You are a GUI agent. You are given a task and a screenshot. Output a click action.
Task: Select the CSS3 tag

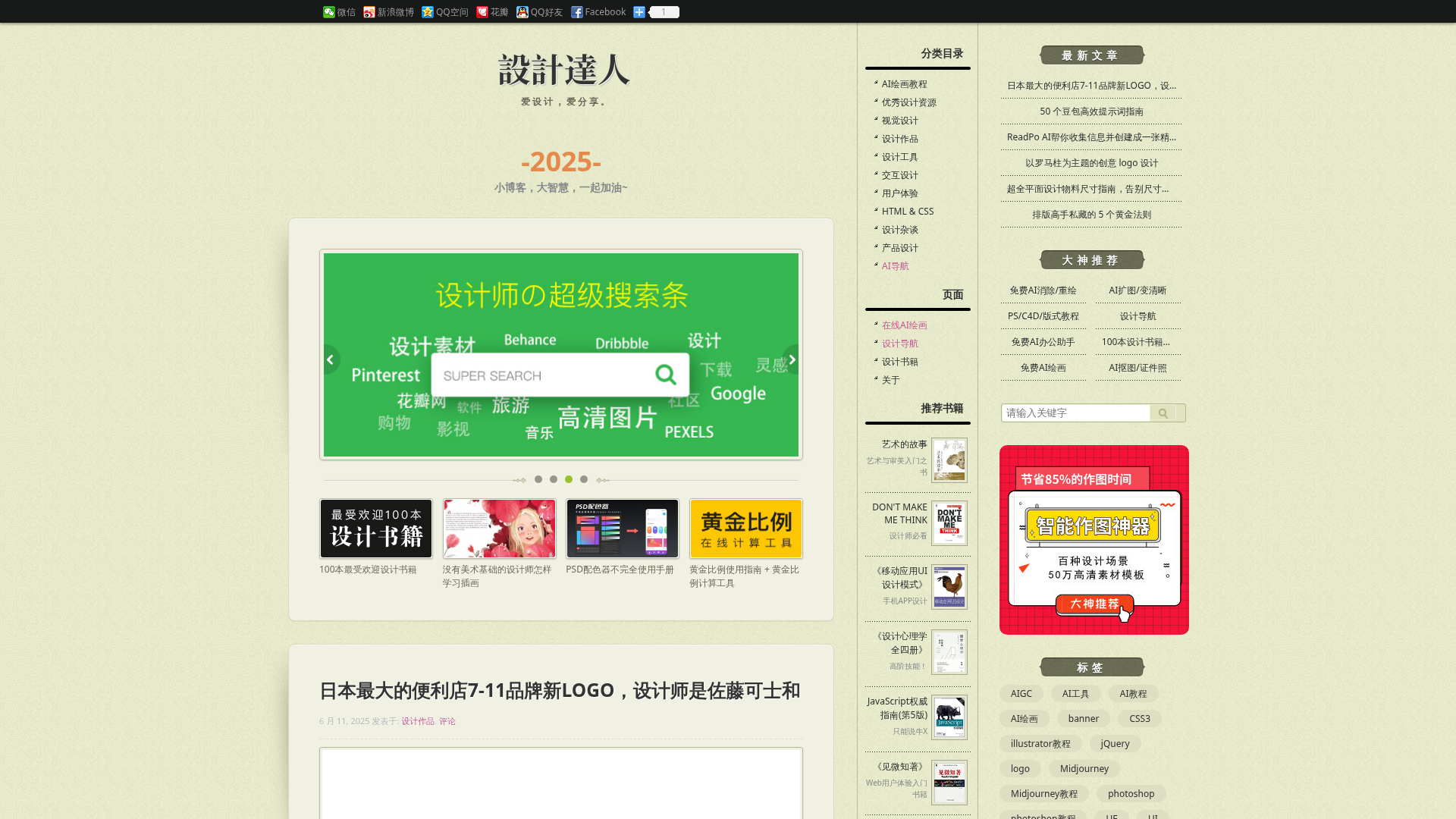click(1139, 719)
